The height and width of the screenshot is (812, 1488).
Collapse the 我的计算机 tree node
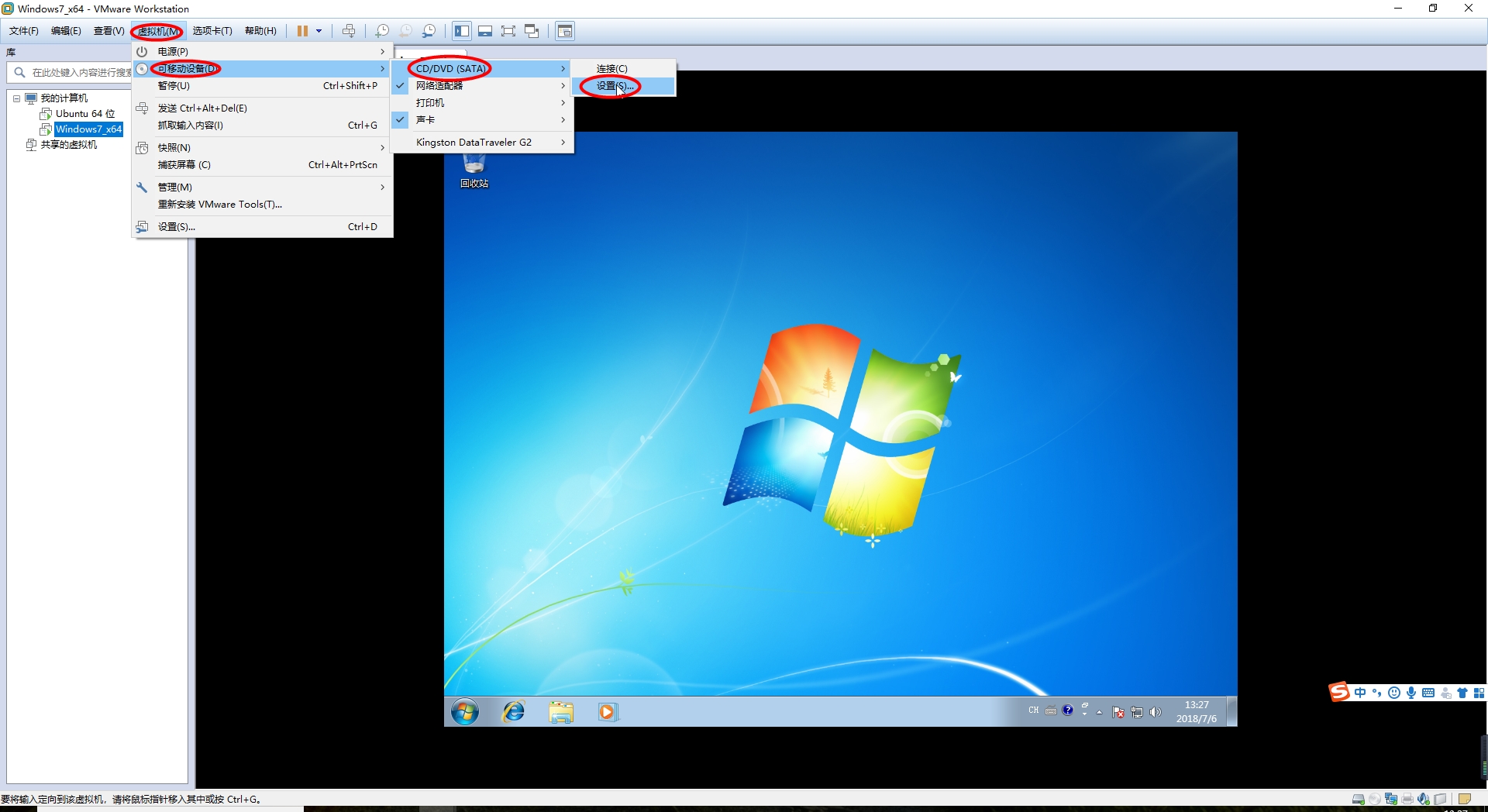[16, 98]
